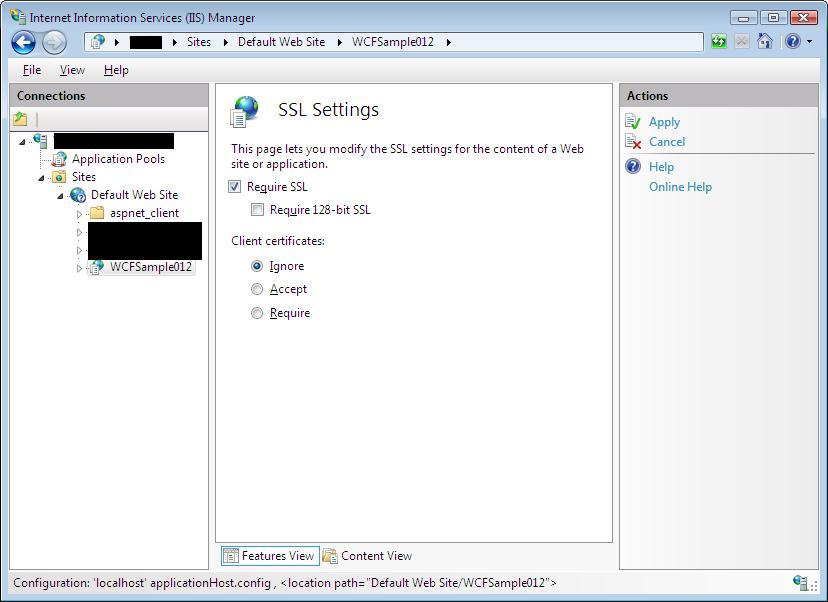Open the View menu
This screenshot has height=602, width=828.
coord(72,70)
